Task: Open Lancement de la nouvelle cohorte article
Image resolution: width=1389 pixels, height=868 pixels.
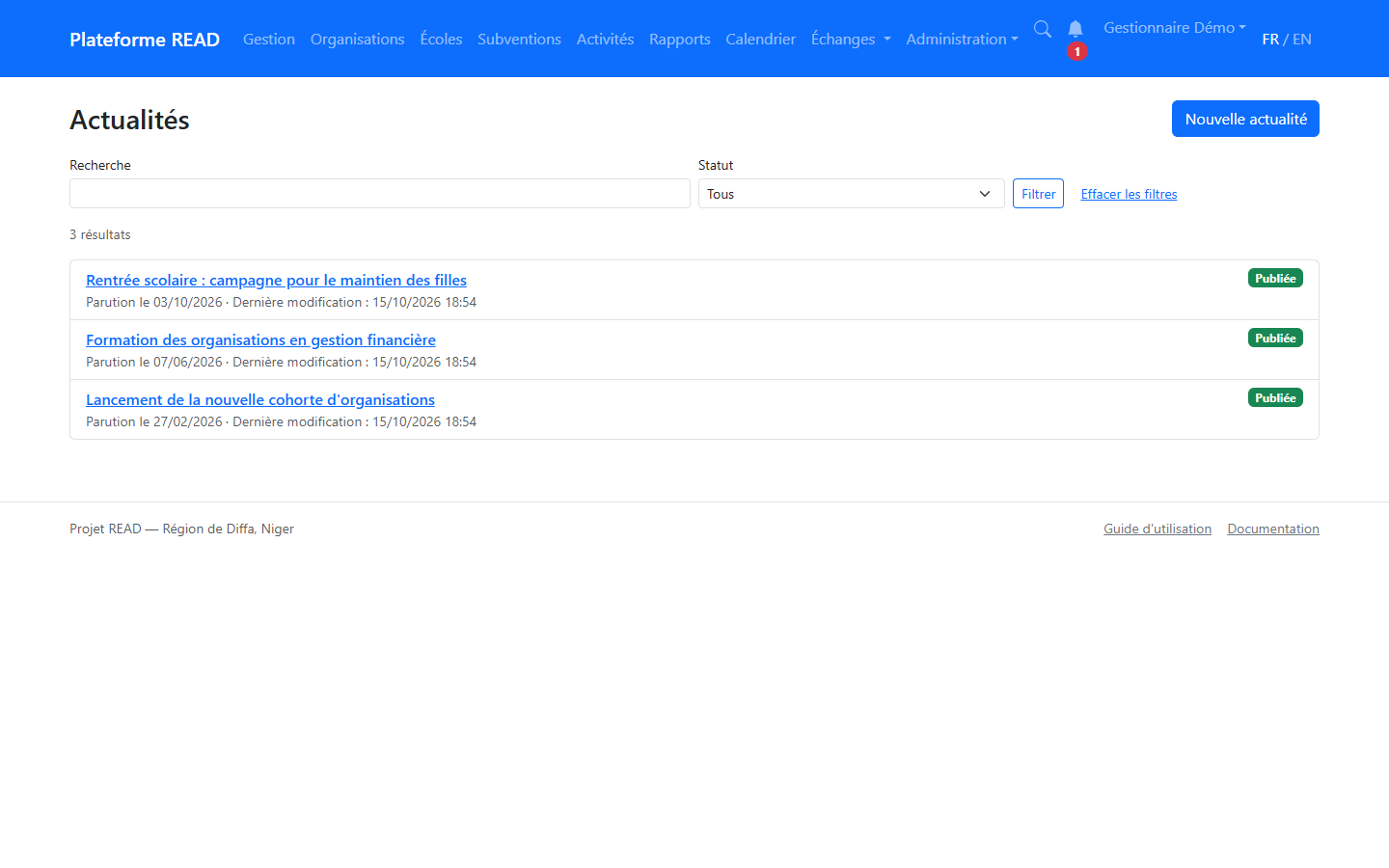Action: pyautogui.click(x=260, y=399)
